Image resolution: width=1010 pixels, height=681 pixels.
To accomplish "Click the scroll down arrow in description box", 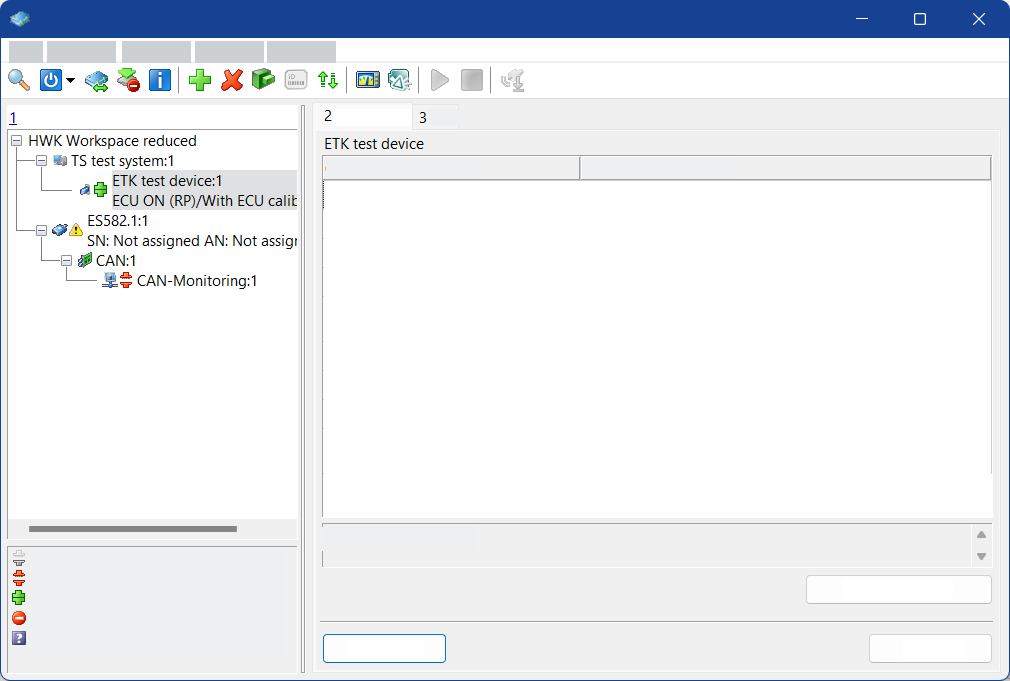I will click(x=981, y=556).
